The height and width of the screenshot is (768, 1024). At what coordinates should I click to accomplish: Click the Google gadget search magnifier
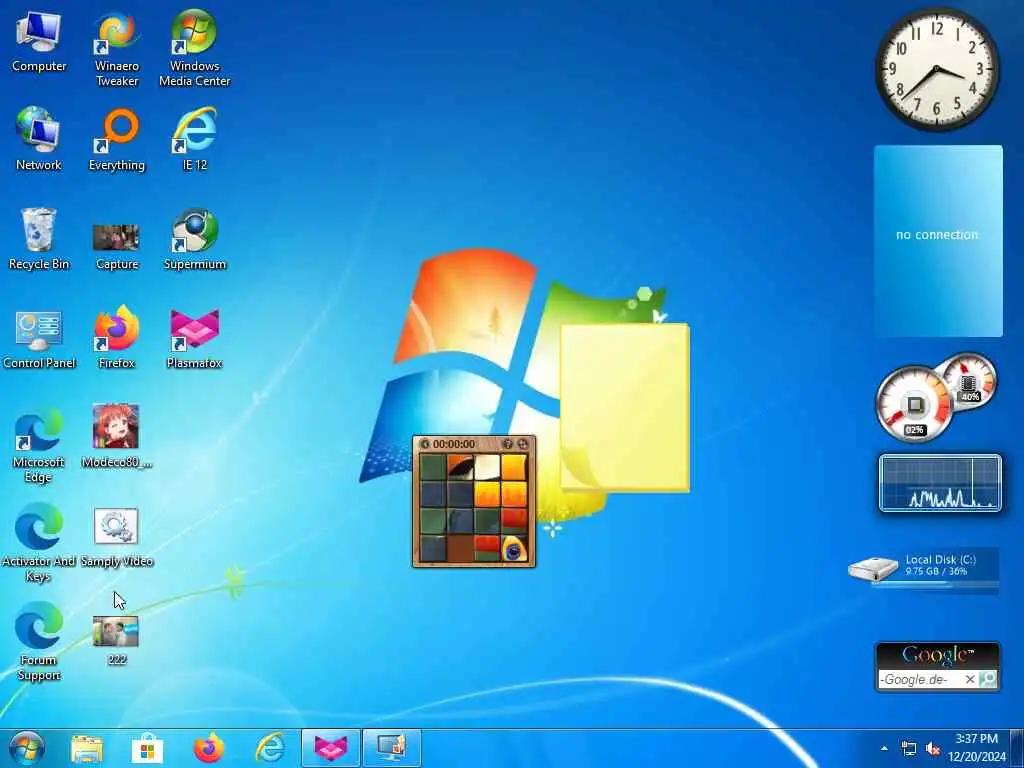coord(987,680)
